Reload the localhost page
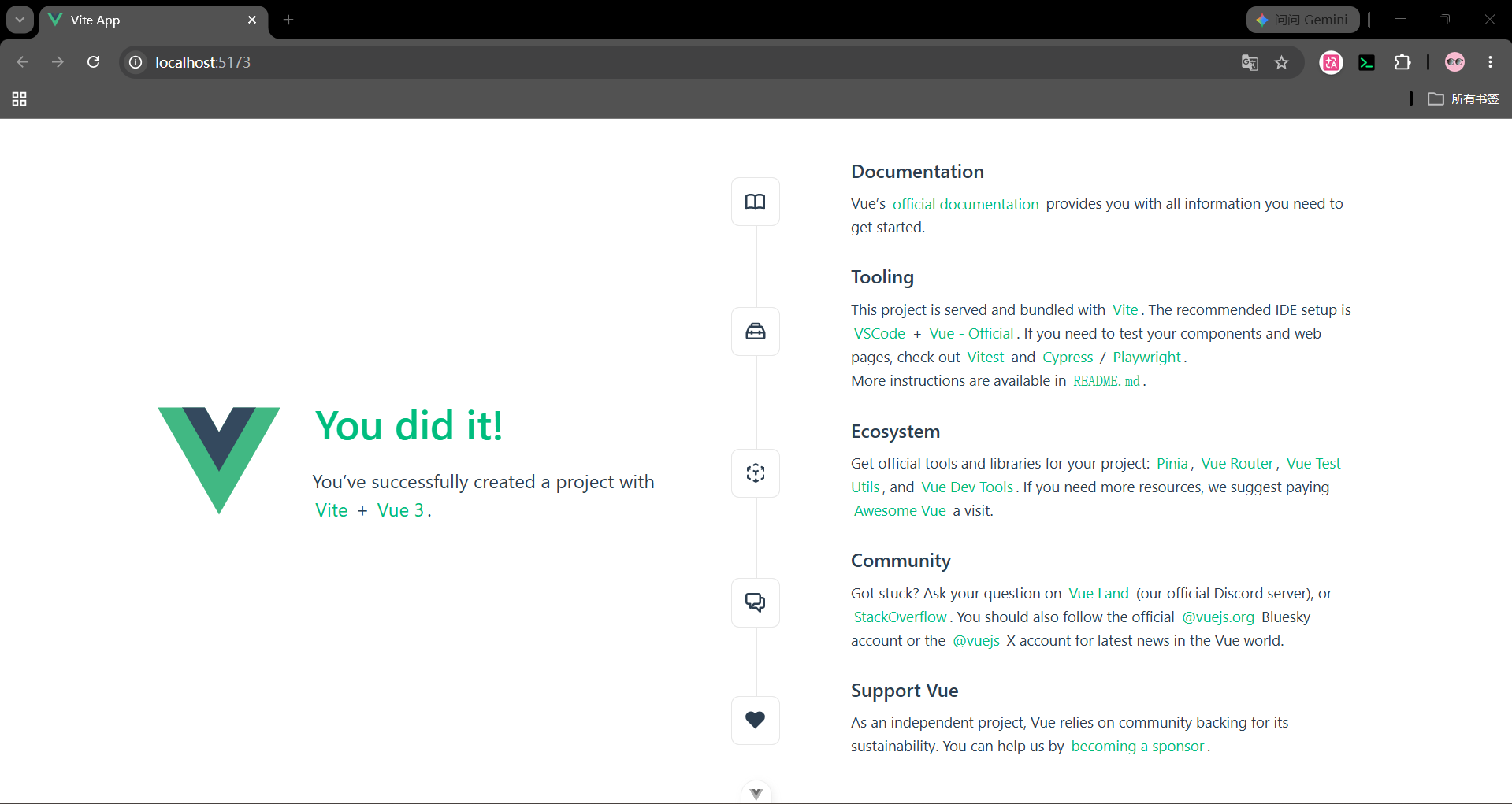 [x=93, y=62]
